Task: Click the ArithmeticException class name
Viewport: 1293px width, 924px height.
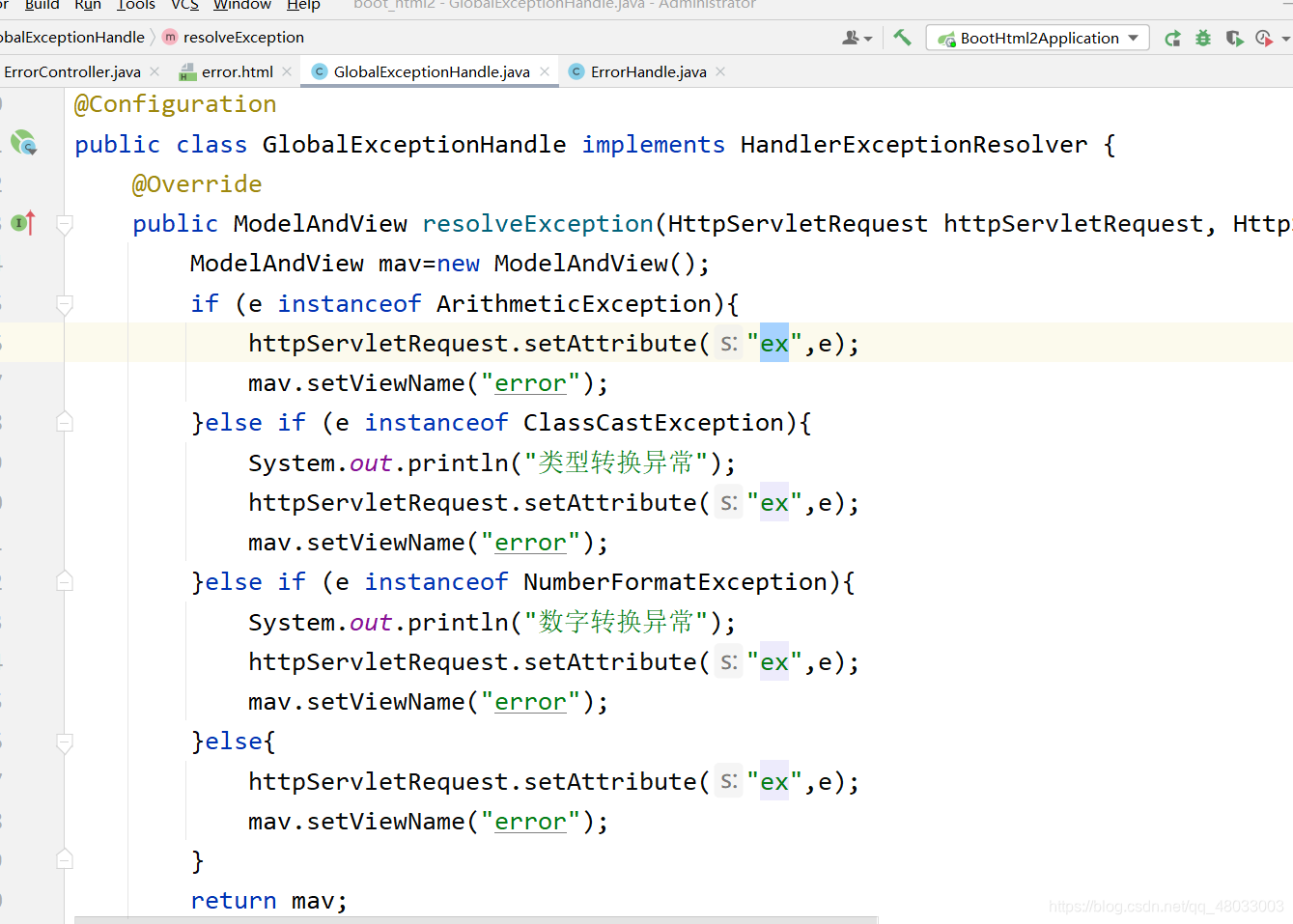Action: point(574,304)
